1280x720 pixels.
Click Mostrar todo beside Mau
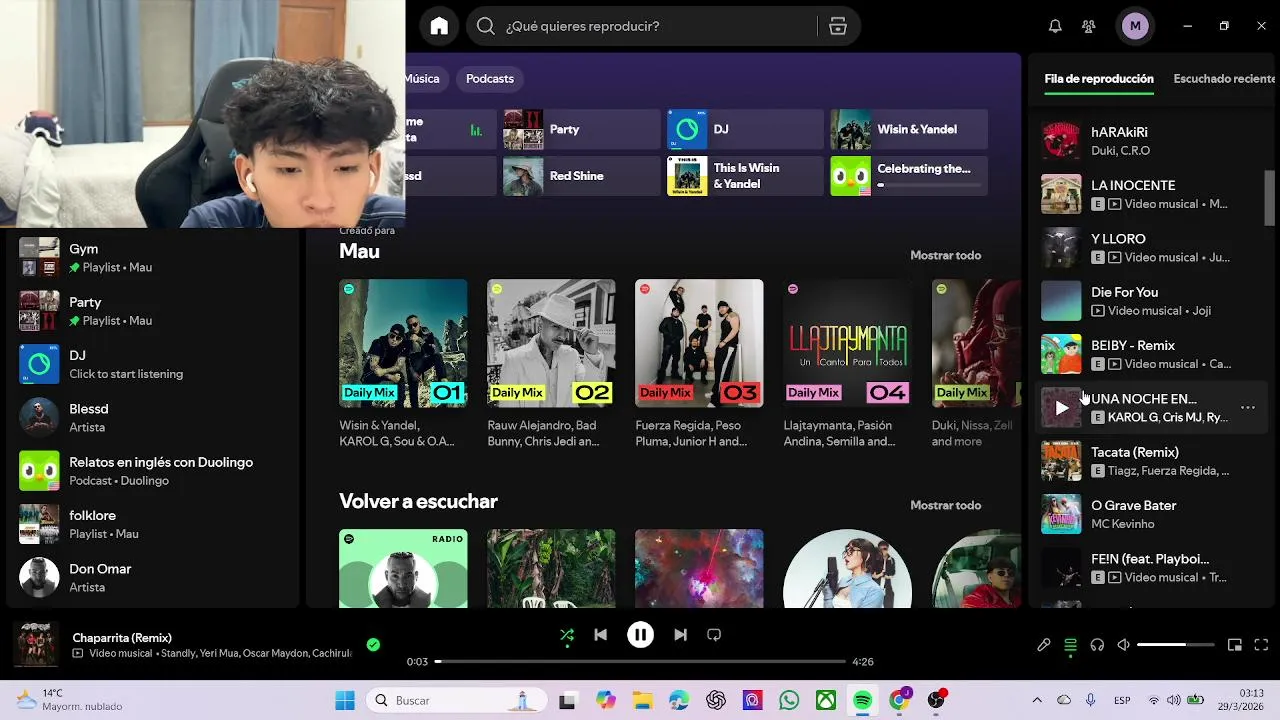945,255
